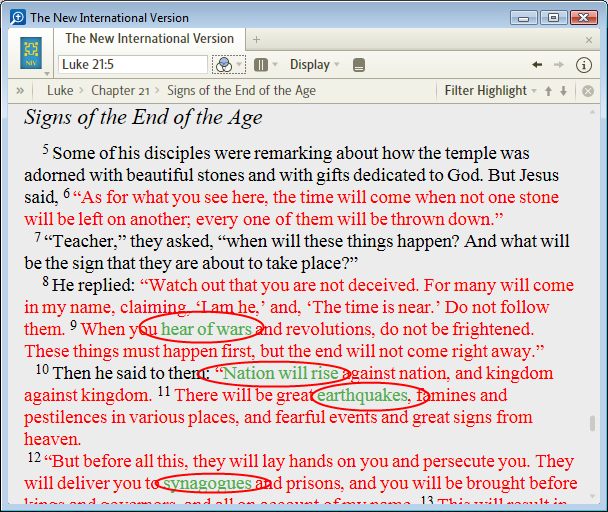Image resolution: width=608 pixels, height=512 pixels.
Task: Click the magnifier icon in the title bar
Action: tap(17, 17)
